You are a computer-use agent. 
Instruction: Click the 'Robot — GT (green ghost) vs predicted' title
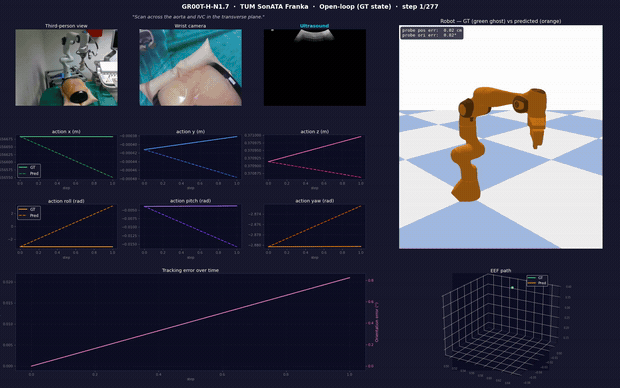[x=501, y=21]
